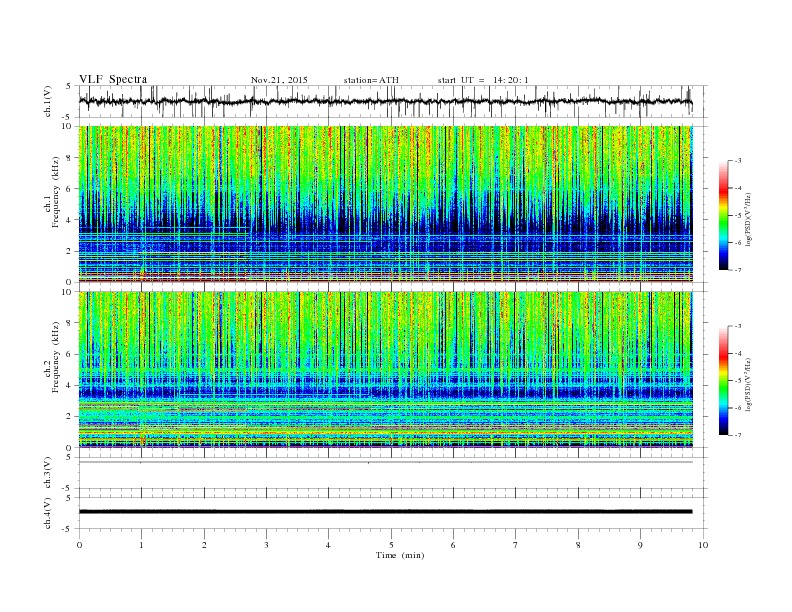This screenshot has height=612, width=792.
Task: Click the "ch.3(V)" axis label
Action: (48, 473)
